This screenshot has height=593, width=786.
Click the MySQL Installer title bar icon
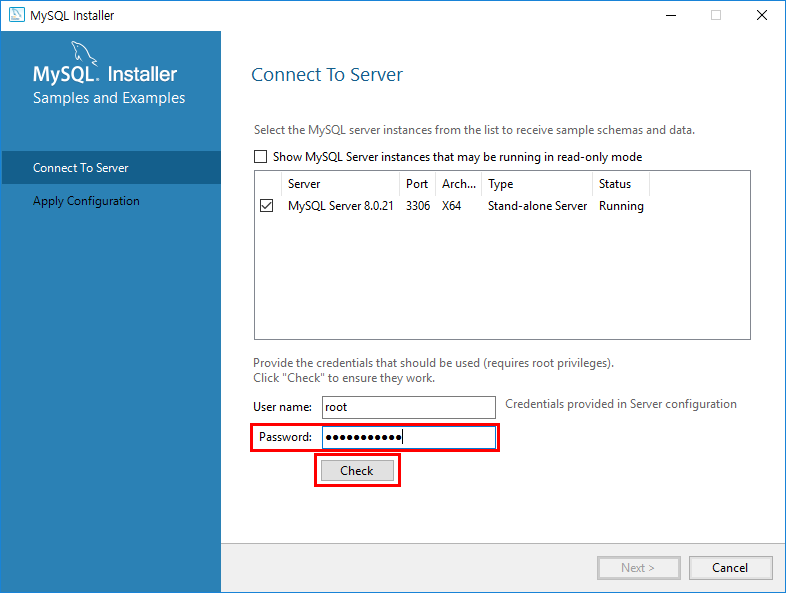point(17,15)
